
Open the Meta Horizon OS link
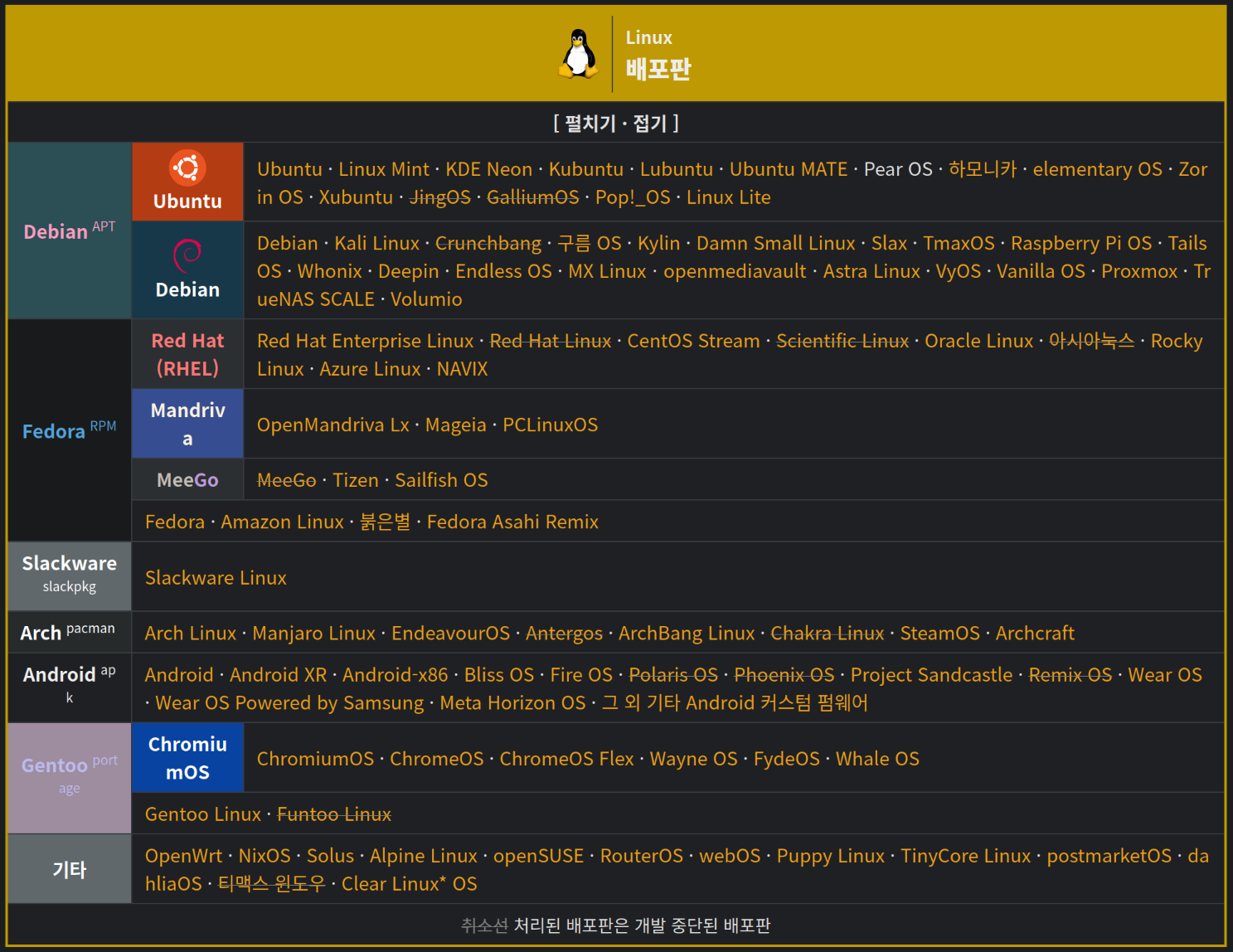coord(513,703)
